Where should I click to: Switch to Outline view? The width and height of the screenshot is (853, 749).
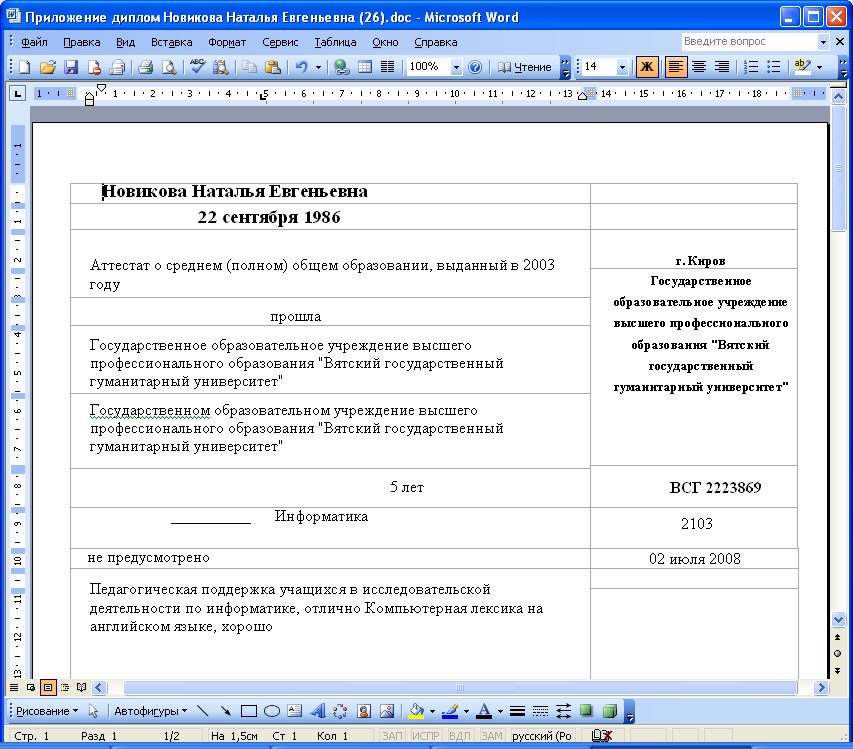(65, 688)
